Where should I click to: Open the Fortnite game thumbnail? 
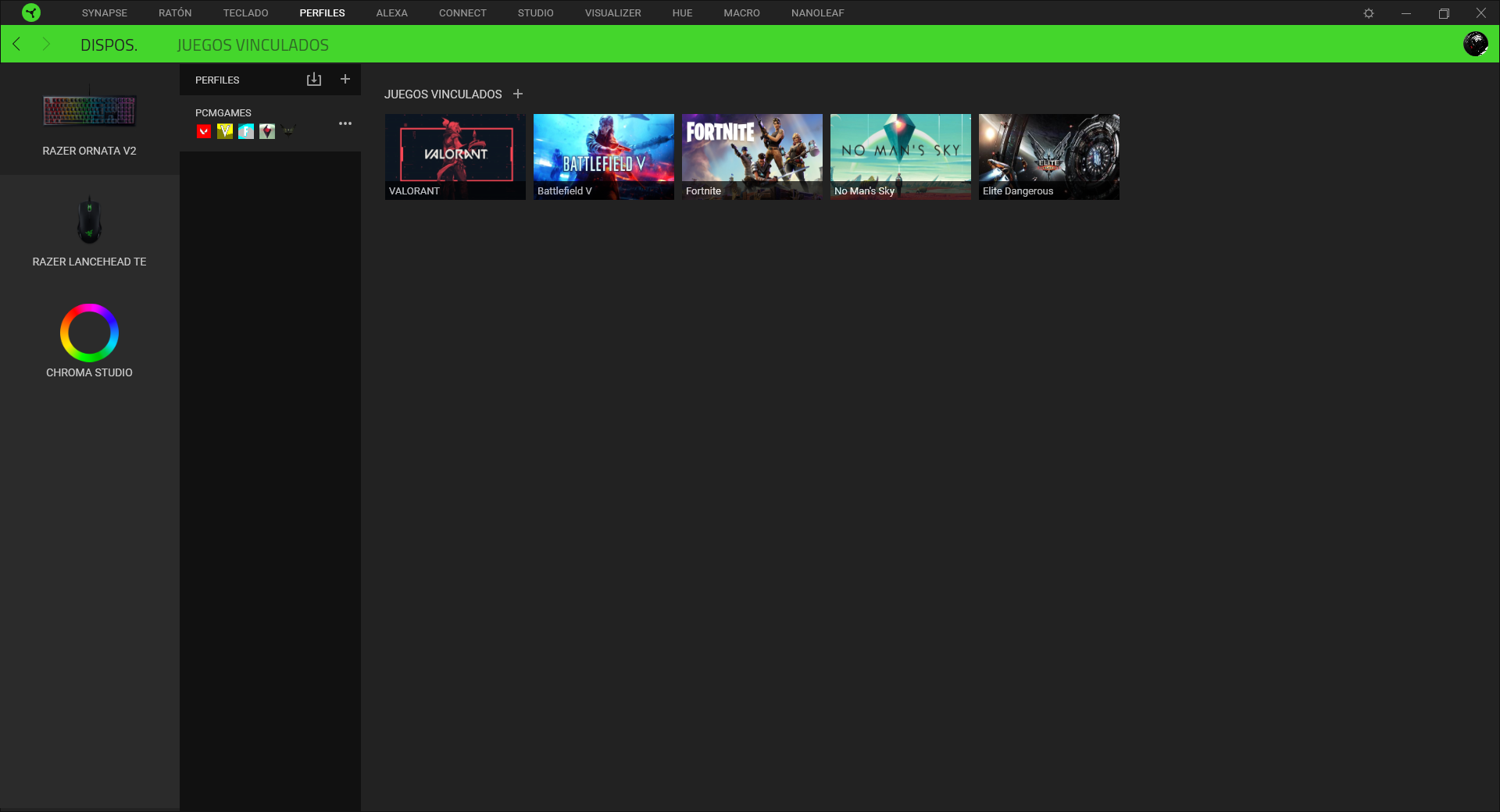pos(752,157)
